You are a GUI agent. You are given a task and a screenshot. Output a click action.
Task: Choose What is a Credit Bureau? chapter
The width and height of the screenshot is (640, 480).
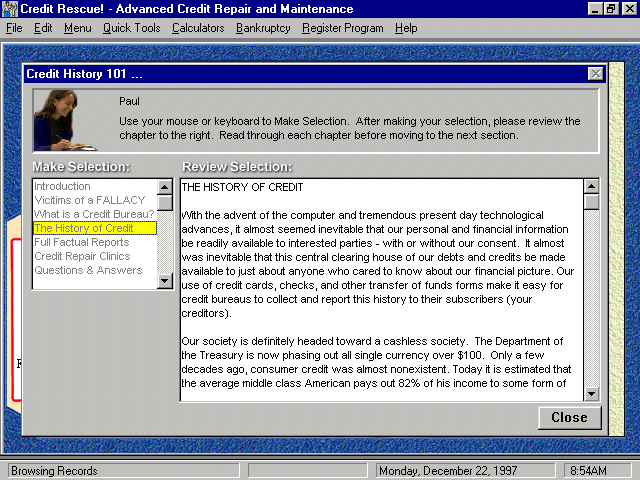pos(94,214)
